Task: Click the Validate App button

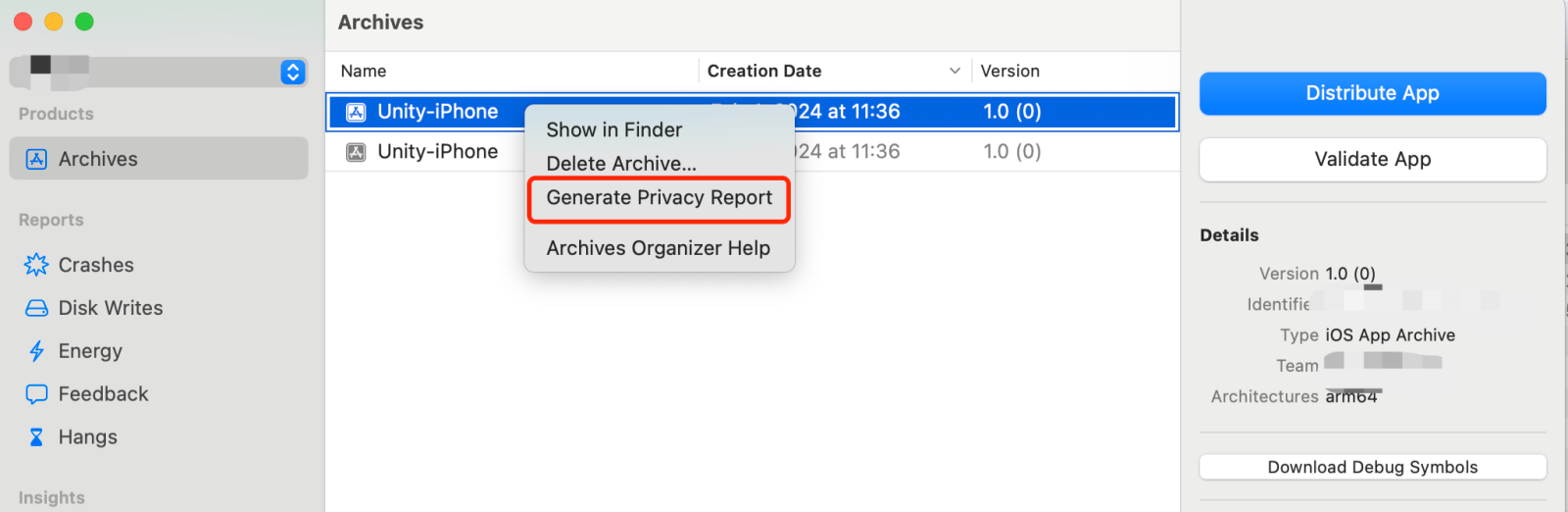Action: (x=1372, y=159)
